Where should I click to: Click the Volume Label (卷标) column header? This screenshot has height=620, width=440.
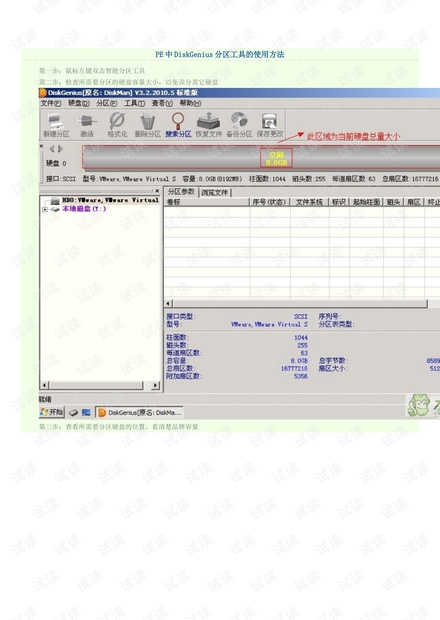(206, 202)
